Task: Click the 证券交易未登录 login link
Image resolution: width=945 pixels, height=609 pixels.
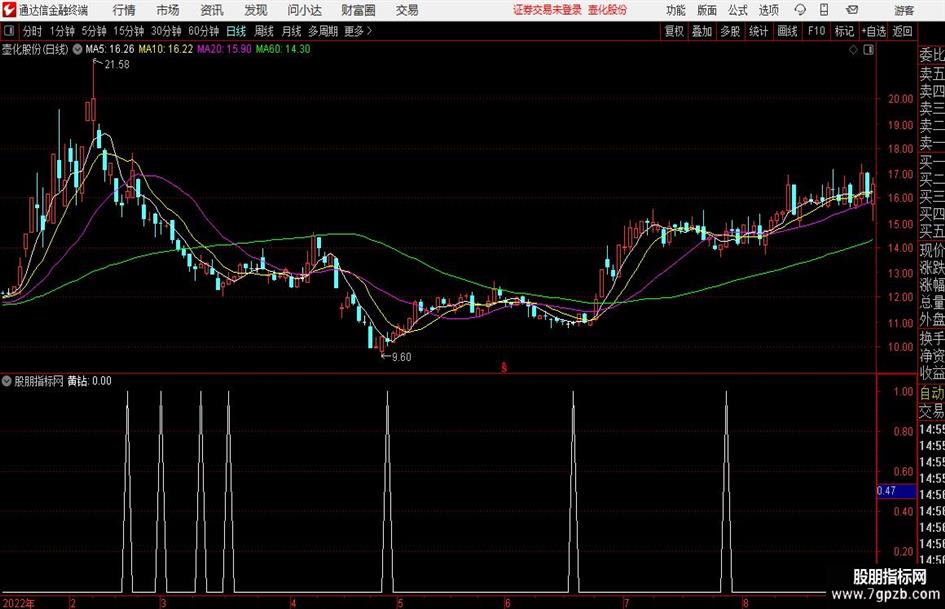Action: 547,10
